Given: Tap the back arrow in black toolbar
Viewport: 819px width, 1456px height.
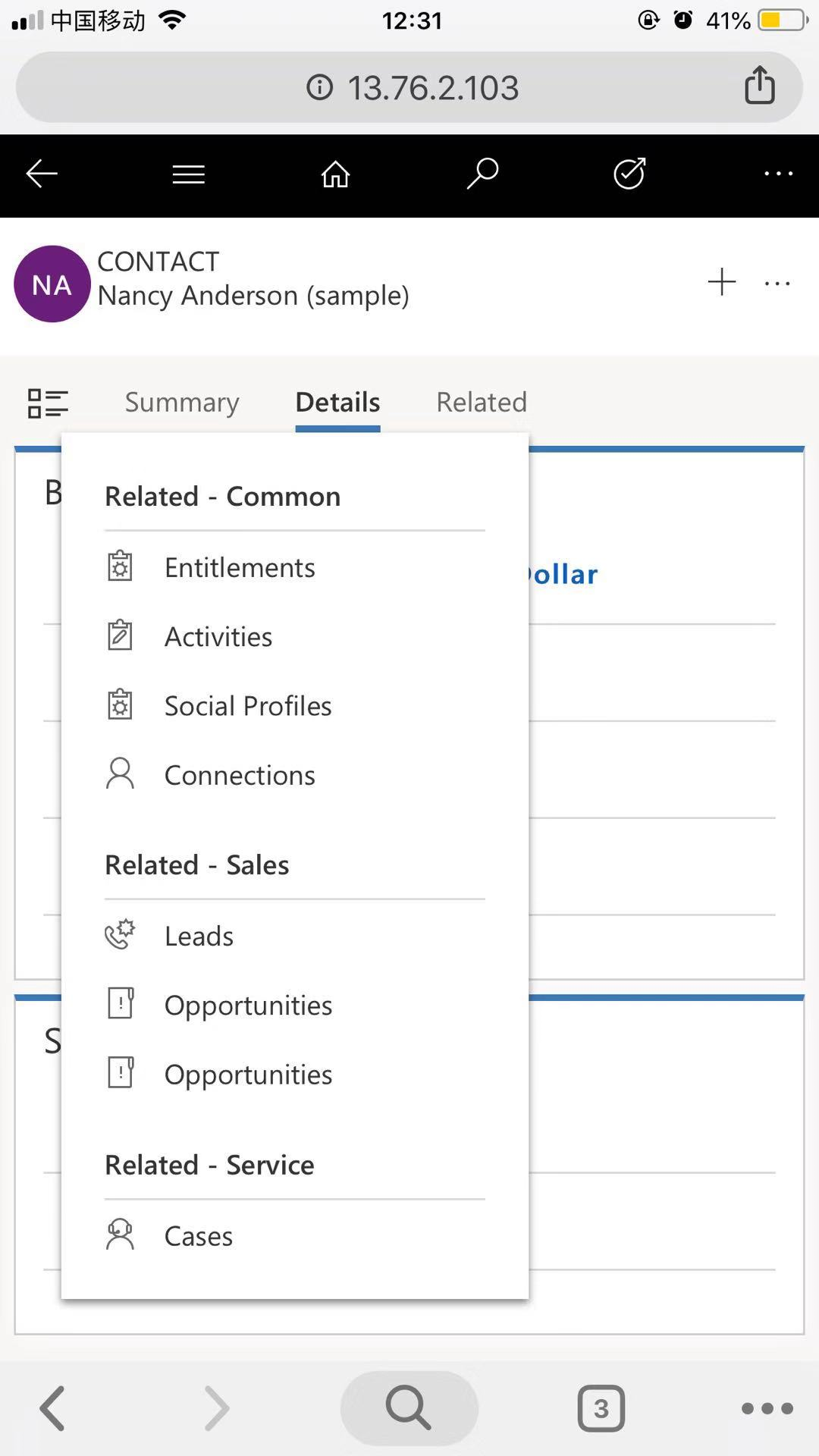Looking at the screenshot, I should [x=42, y=174].
